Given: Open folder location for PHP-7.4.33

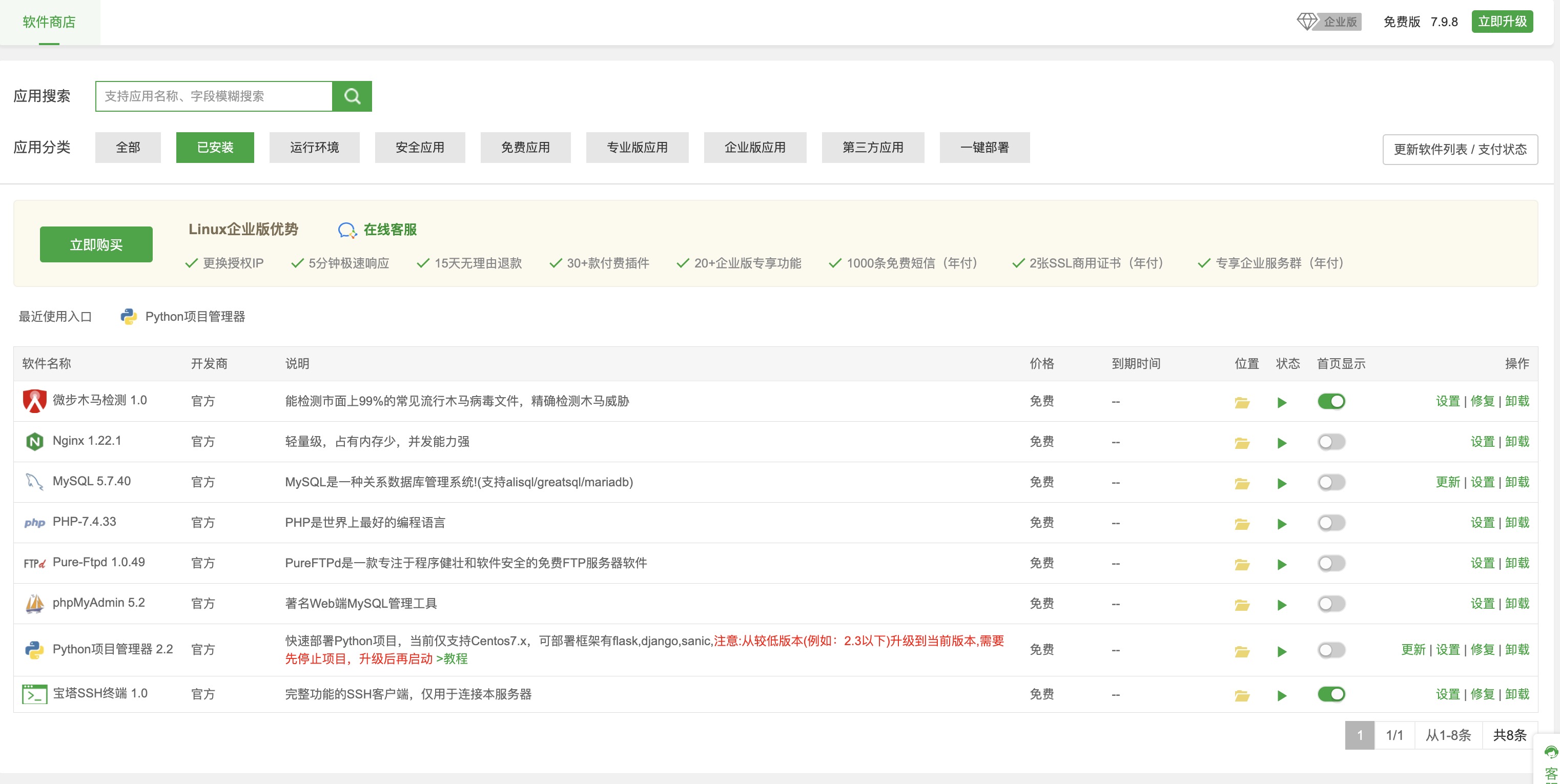Looking at the screenshot, I should tap(1241, 524).
